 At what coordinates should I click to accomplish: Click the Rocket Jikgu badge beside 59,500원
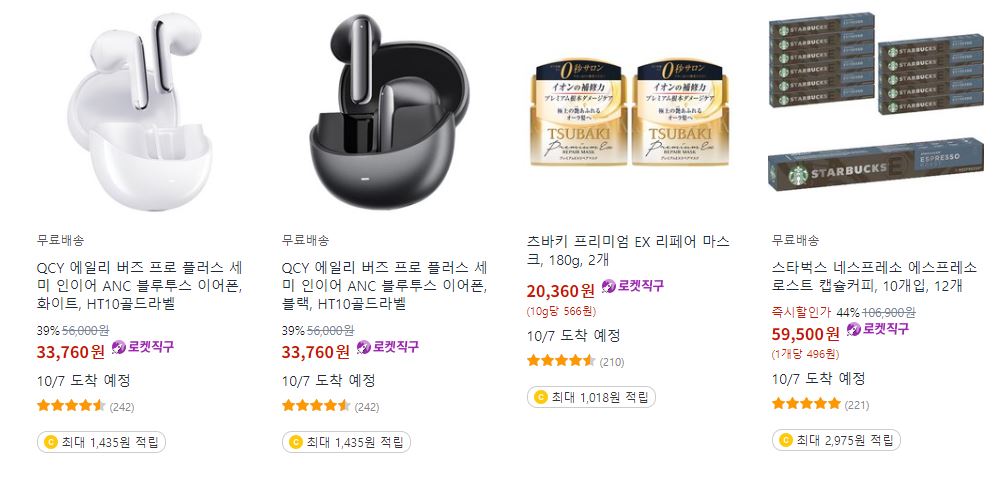[x=878, y=330]
